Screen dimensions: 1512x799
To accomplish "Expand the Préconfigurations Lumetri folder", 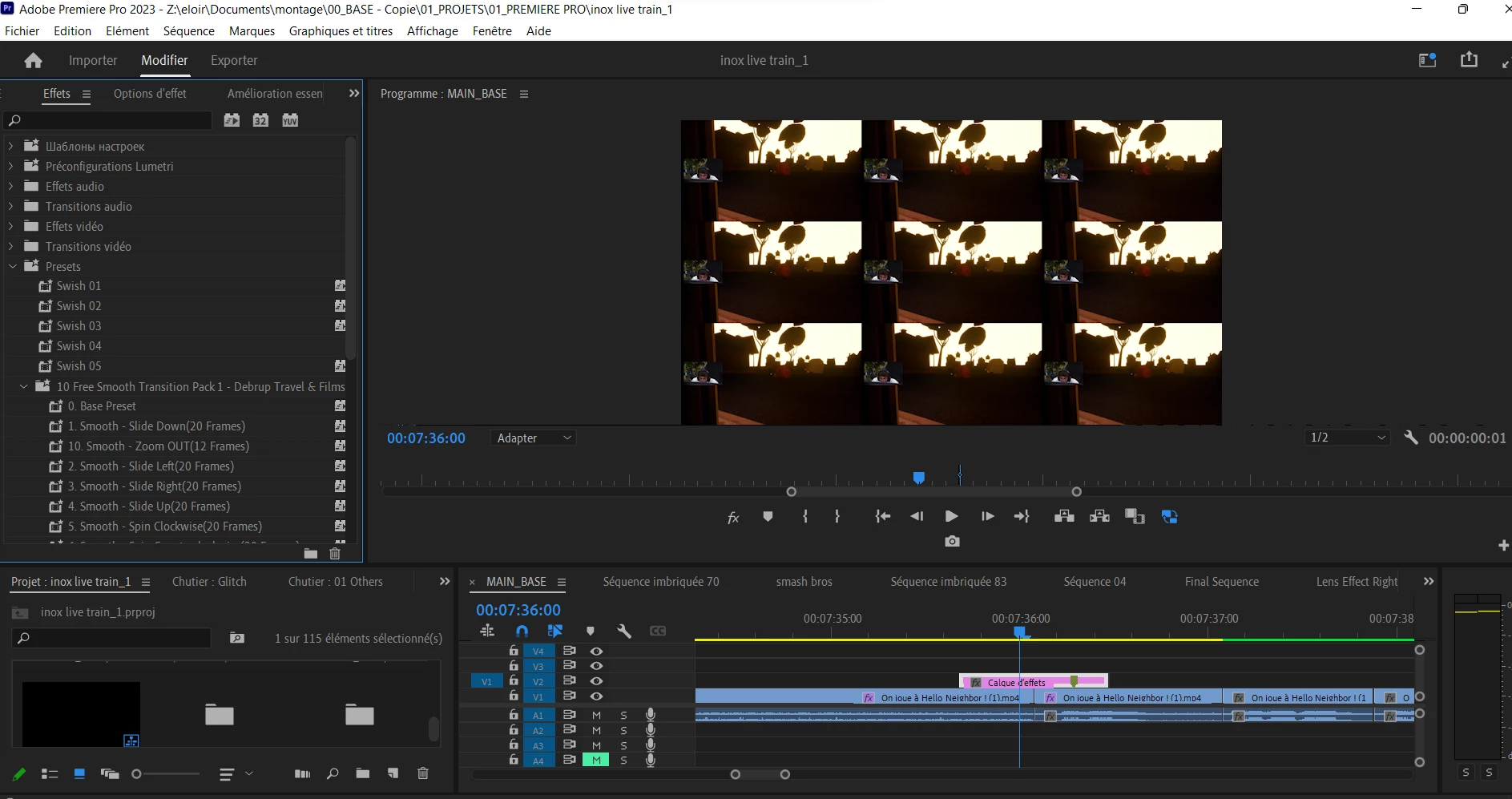I will pyautogui.click(x=11, y=166).
